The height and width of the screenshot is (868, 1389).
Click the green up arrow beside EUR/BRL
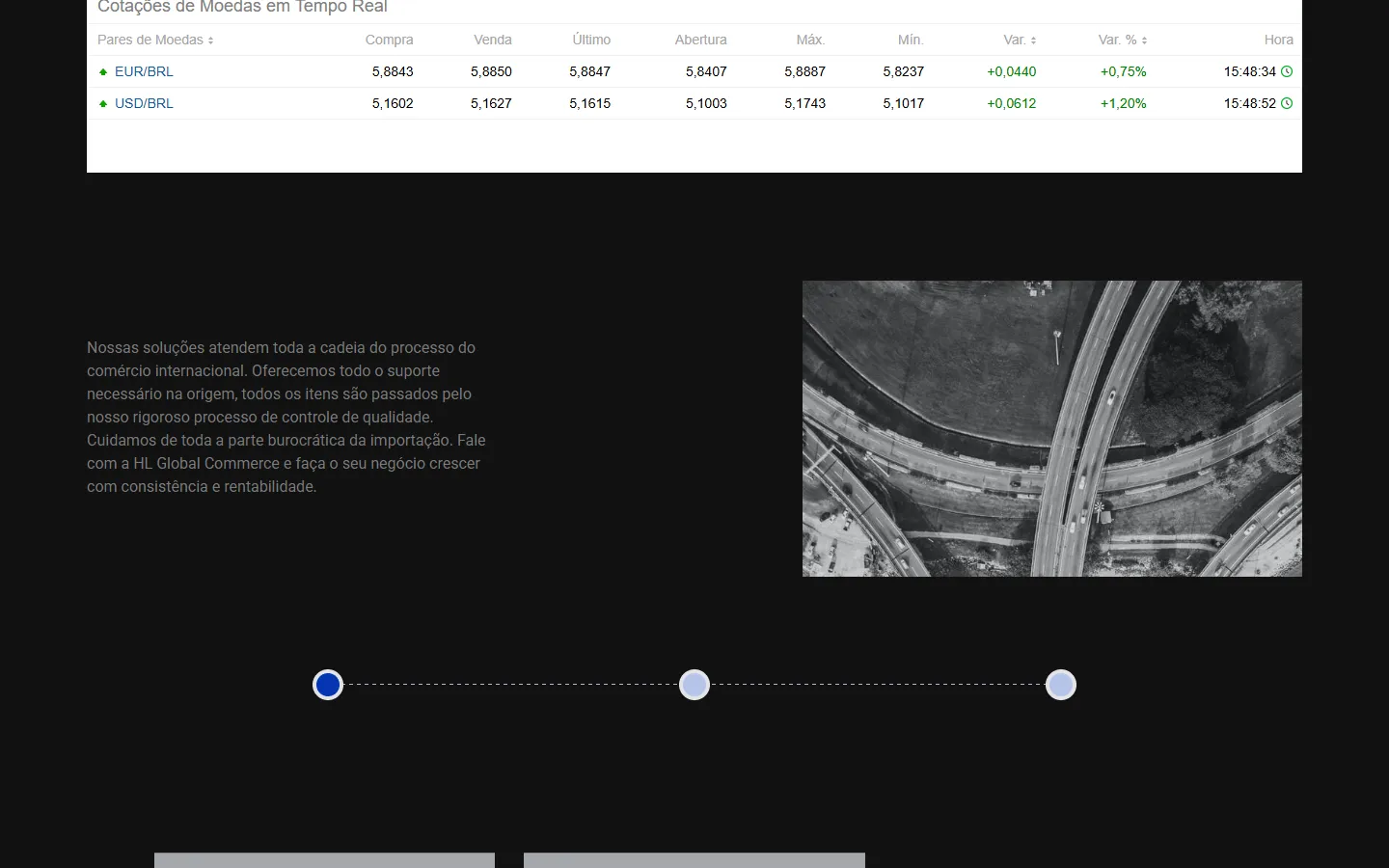[103, 71]
